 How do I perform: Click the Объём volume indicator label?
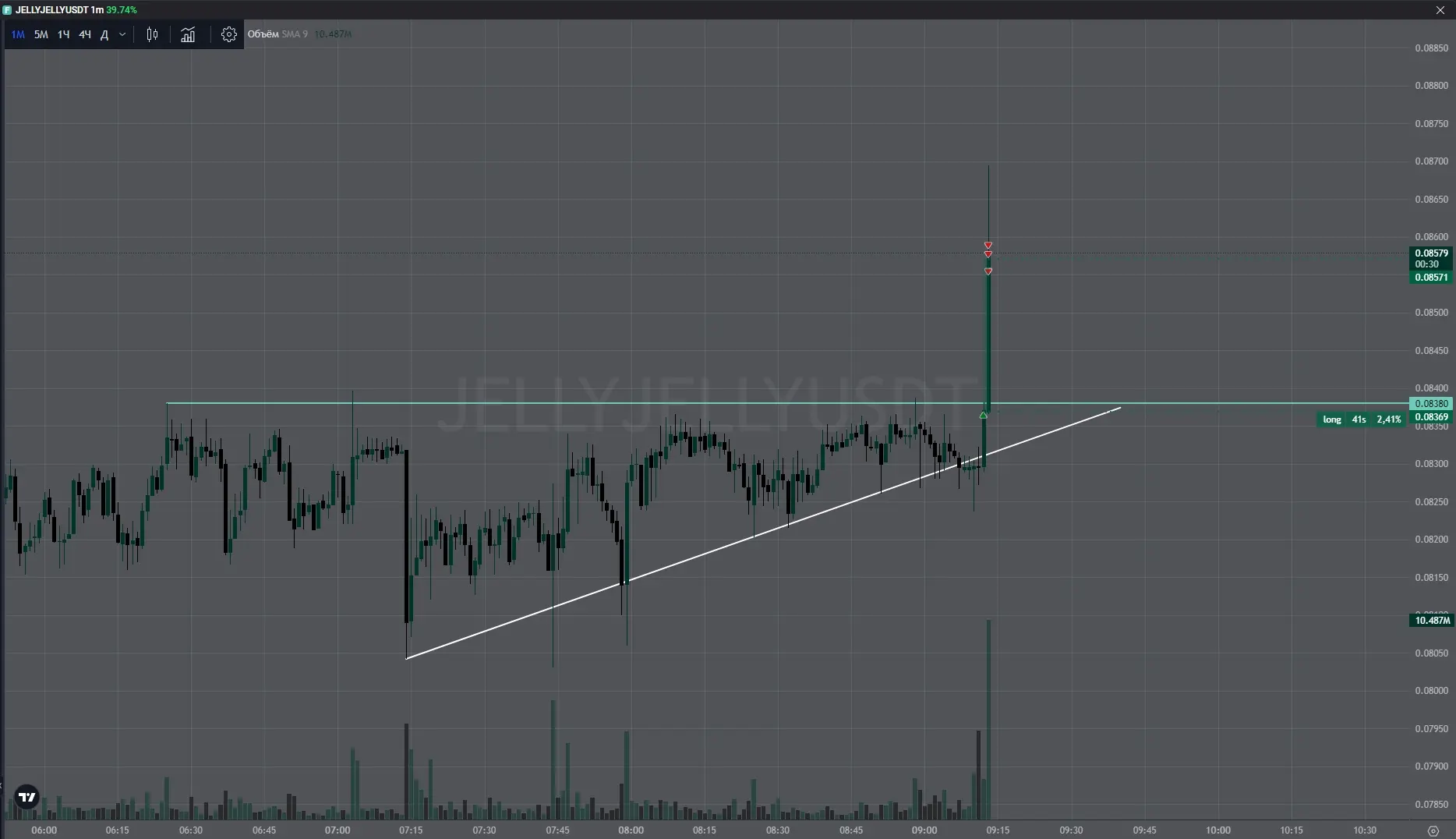(263, 34)
